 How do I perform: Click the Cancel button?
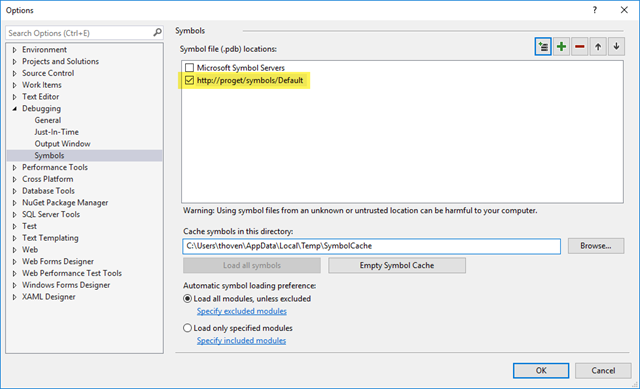click(x=603, y=371)
